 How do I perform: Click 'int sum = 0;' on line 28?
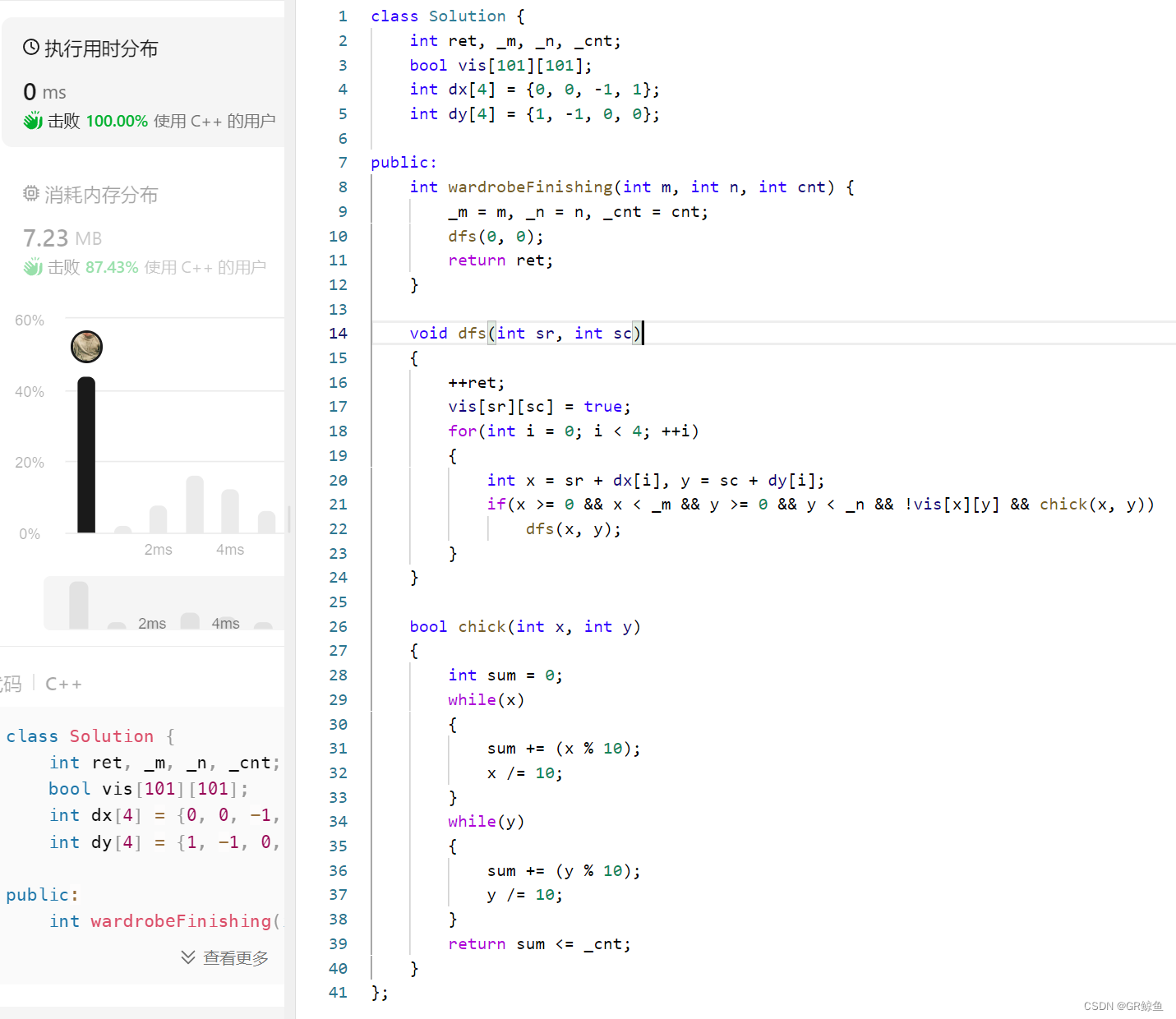505,675
